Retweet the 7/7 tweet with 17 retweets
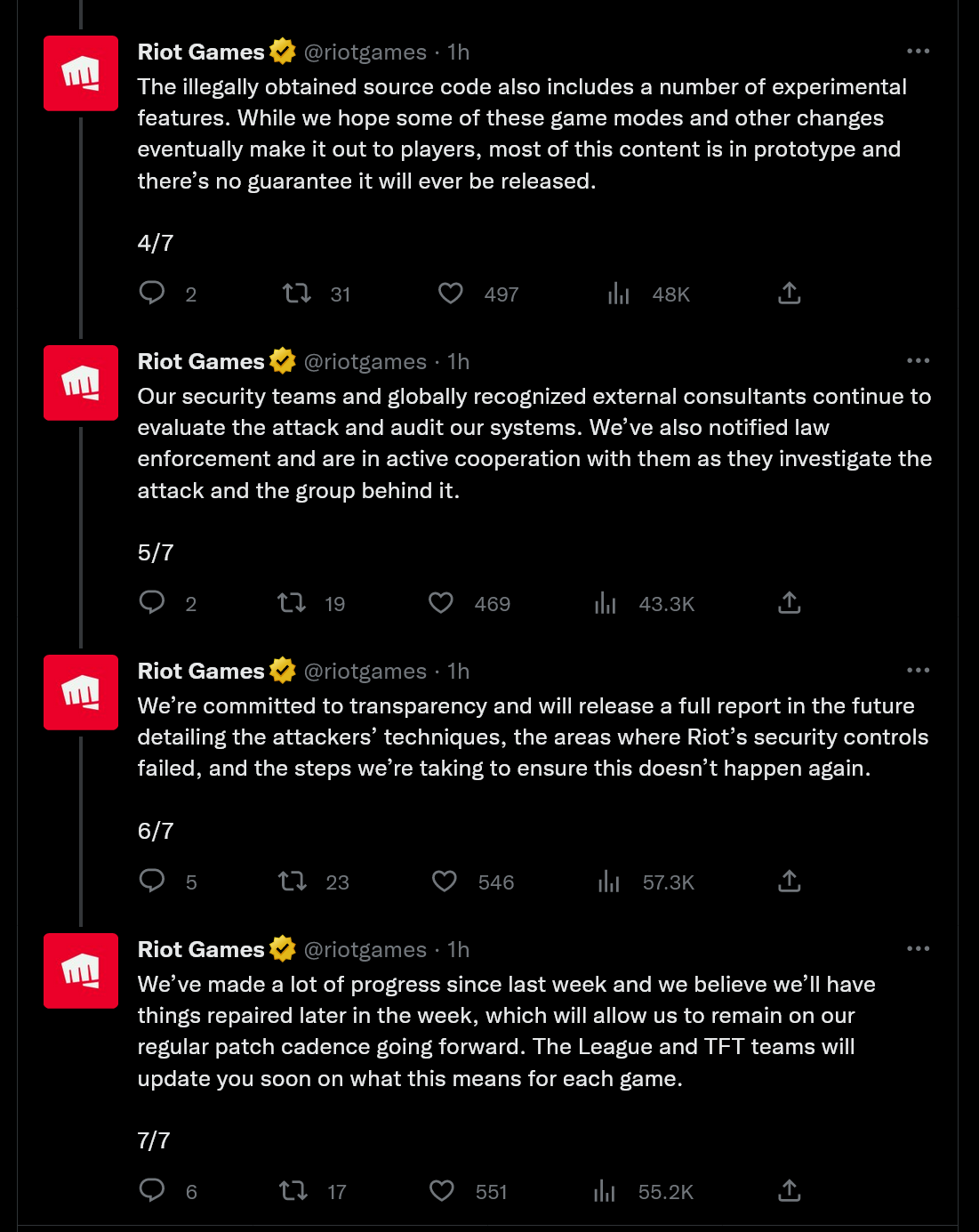Viewport: 979px width, 1232px height. (293, 1190)
